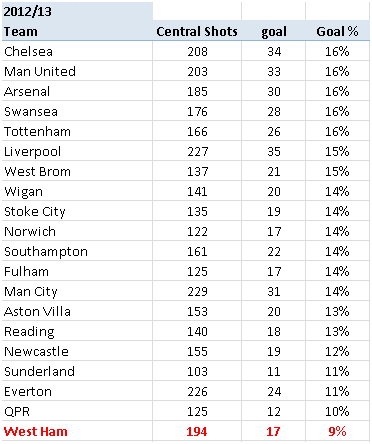Select the 2012/13 title cell
The height and width of the screenshot is (444, 372).
point(77,11)
